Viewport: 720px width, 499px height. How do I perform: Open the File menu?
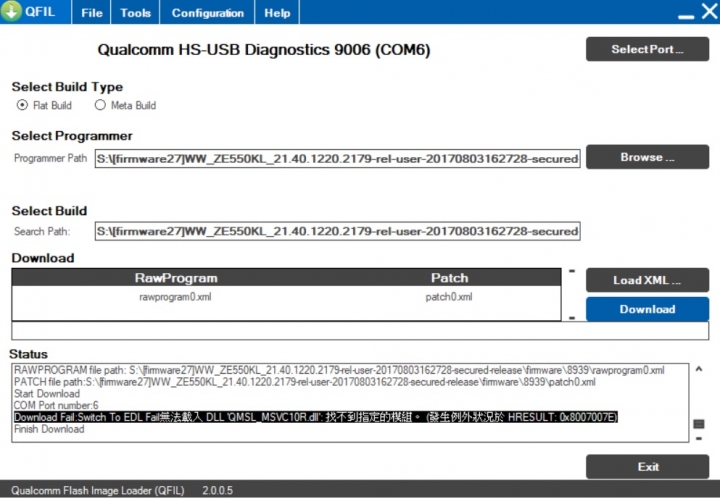click(91, 13)
